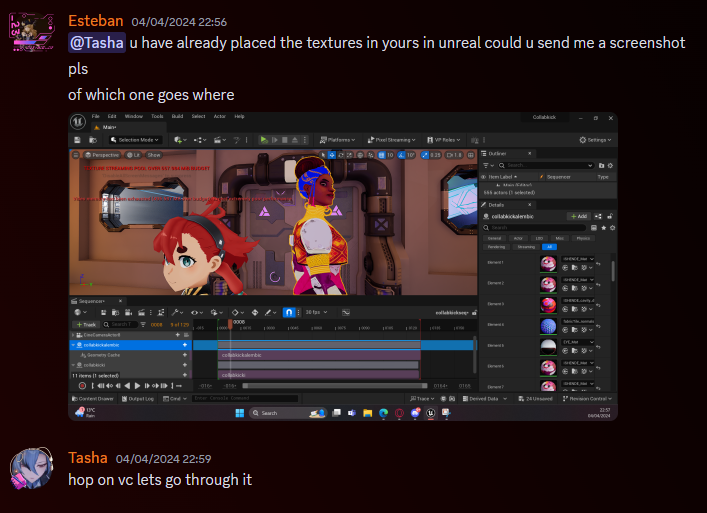Click the camera speed 1.8 control
This screenshot has height=513, width=707.
click(x=454, y=155)
